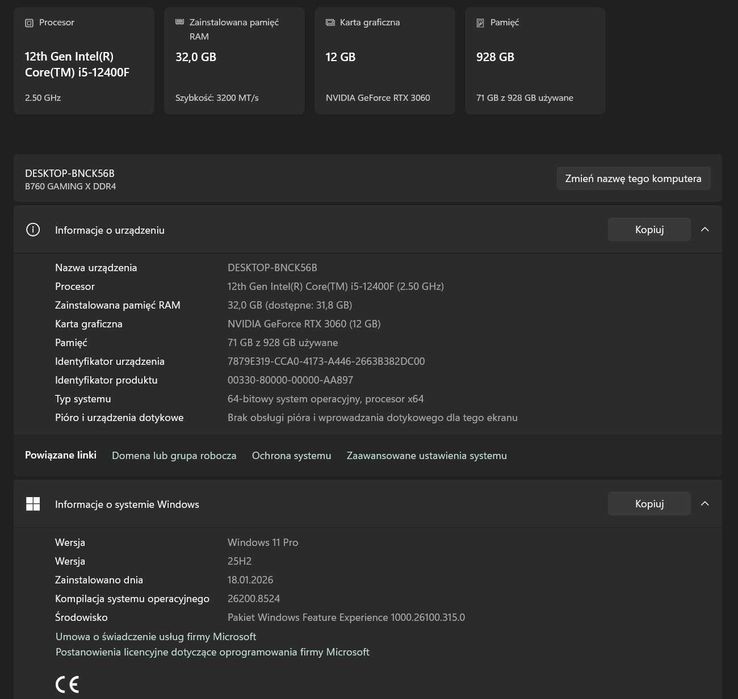The image size is (738, 699).
Task: Click the 25H2 version value
Action: point(240,561)
